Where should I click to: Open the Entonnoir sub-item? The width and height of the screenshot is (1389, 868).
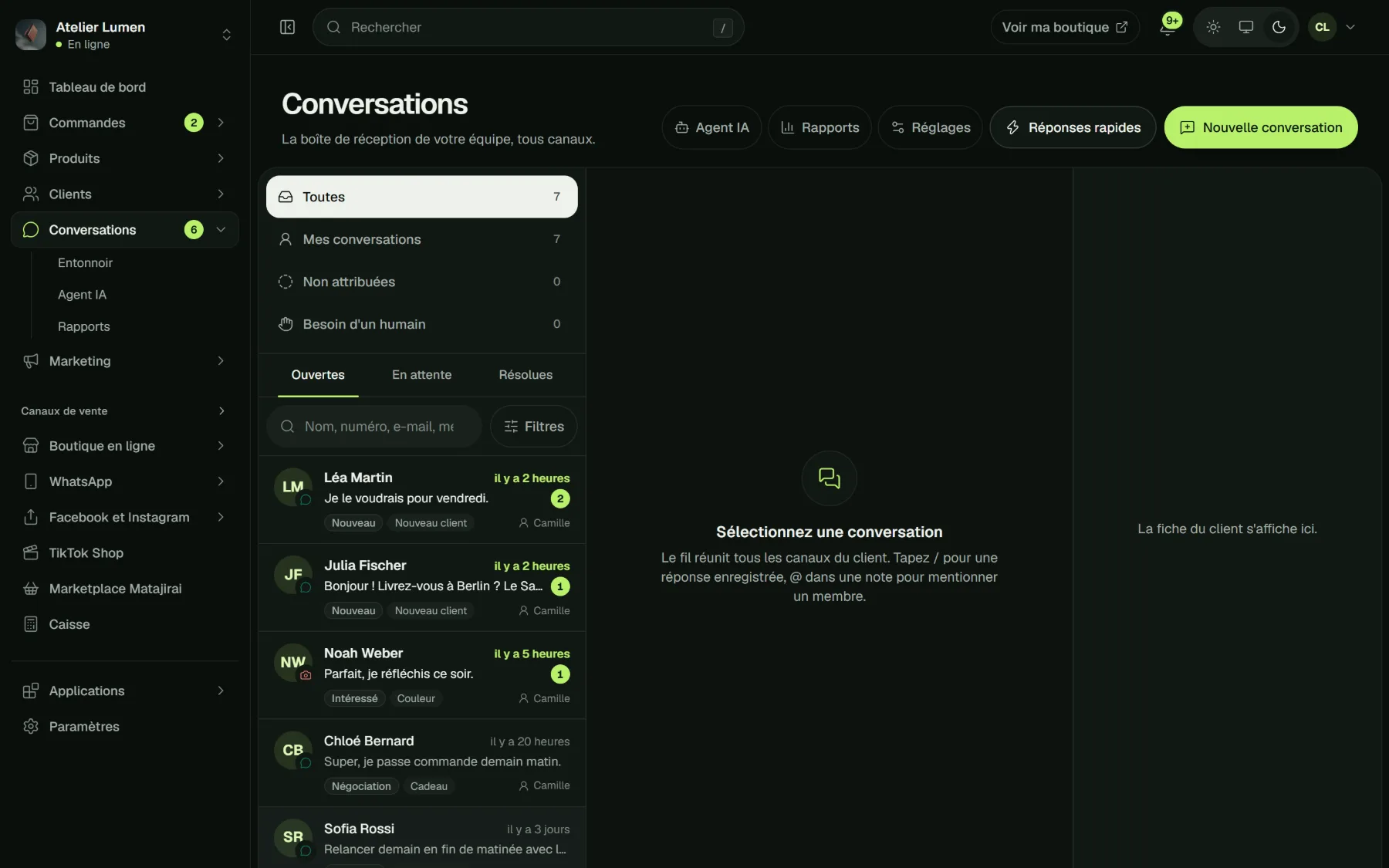coord(85,263)
